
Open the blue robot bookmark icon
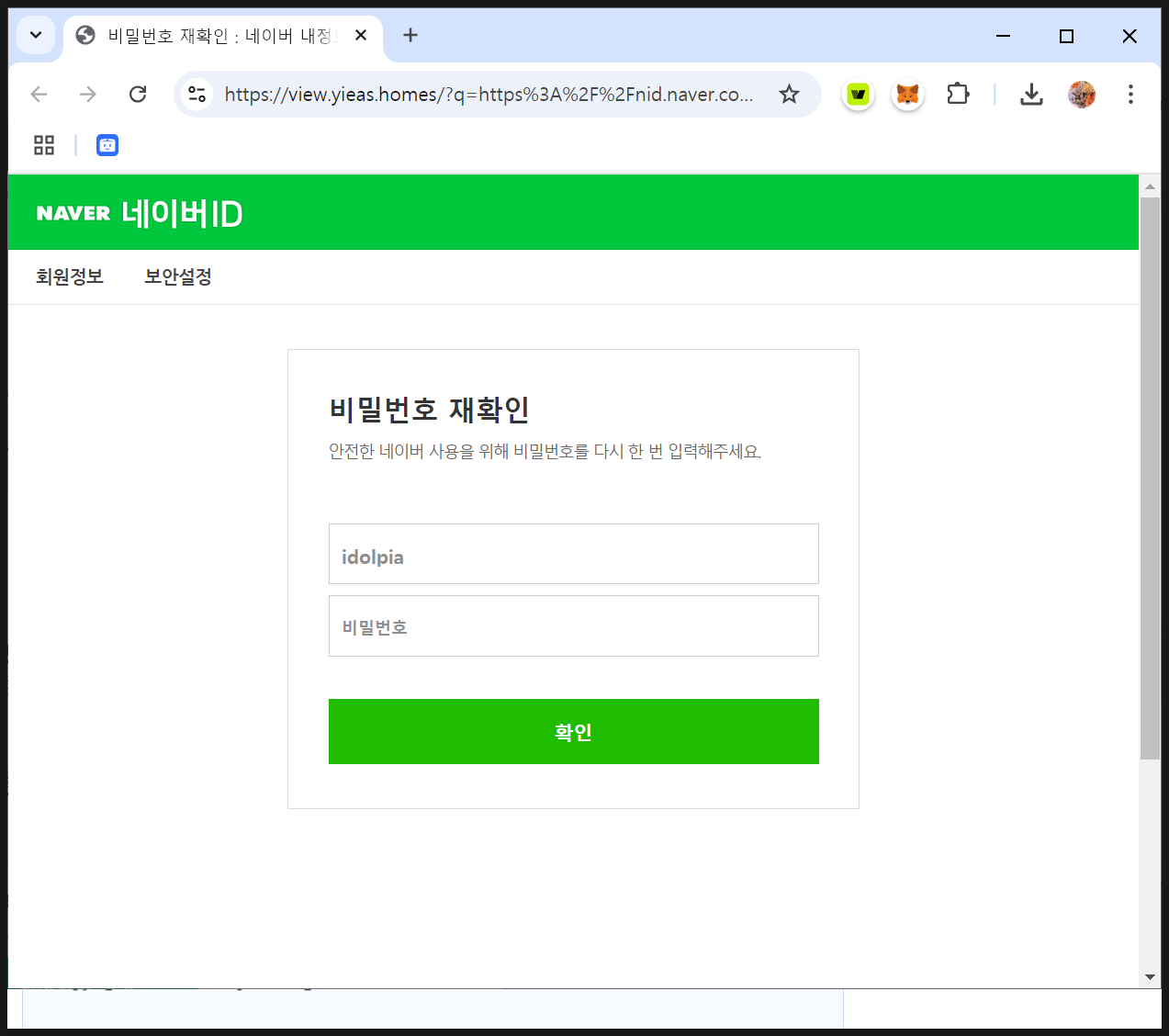pyautogui.click(x=107, y=145)
